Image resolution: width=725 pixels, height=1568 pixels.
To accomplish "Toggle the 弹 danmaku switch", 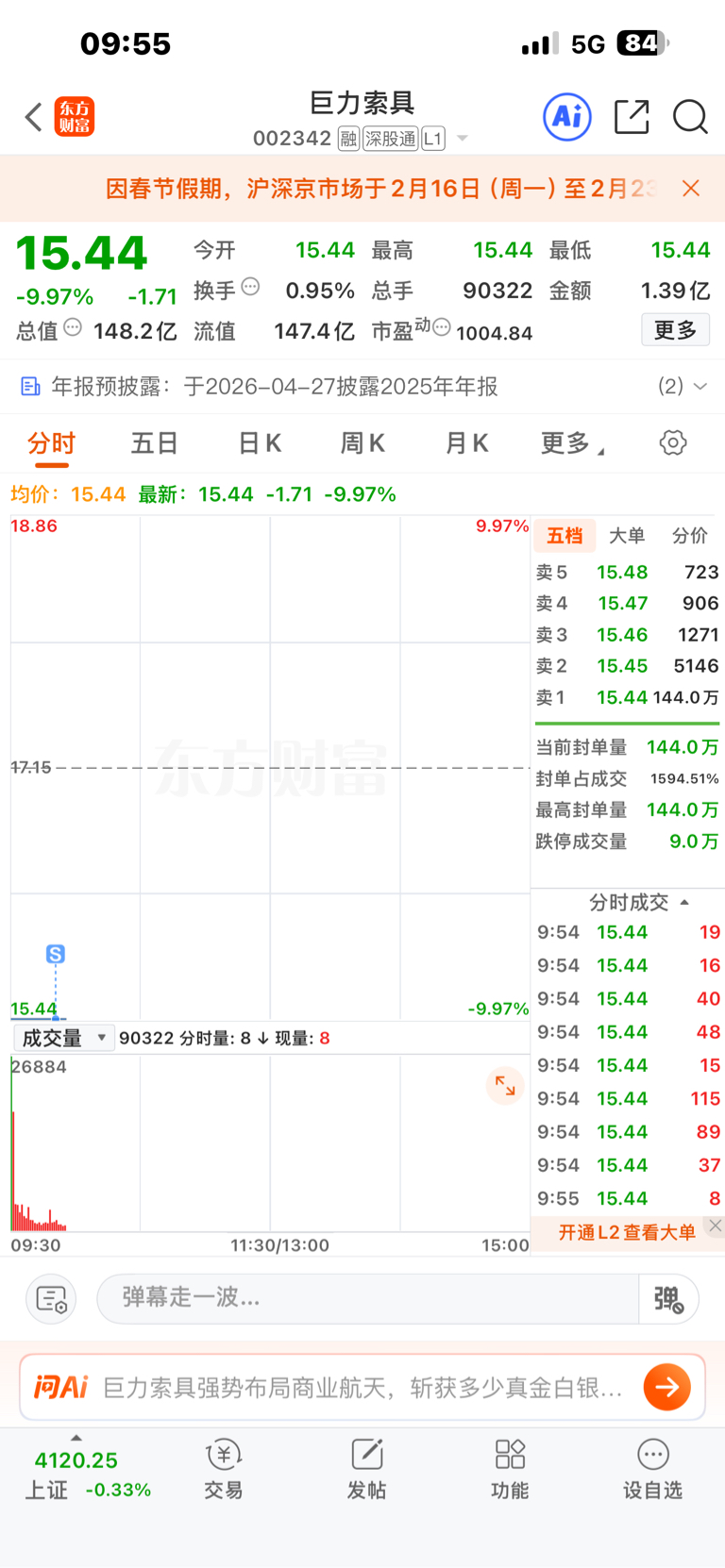I will (668, 1299).
